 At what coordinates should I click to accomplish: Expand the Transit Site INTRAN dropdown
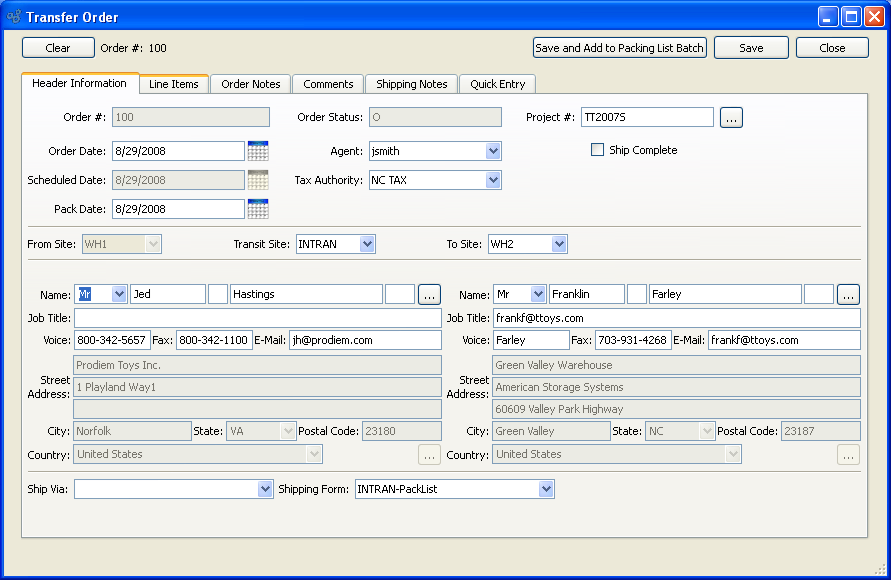tap(367, 244)
